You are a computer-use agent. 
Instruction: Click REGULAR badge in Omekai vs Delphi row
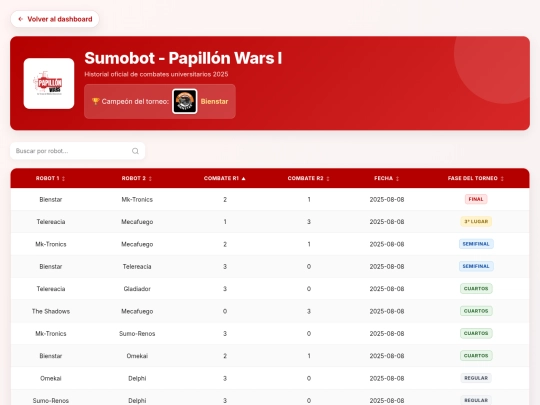tap(476, 378)
